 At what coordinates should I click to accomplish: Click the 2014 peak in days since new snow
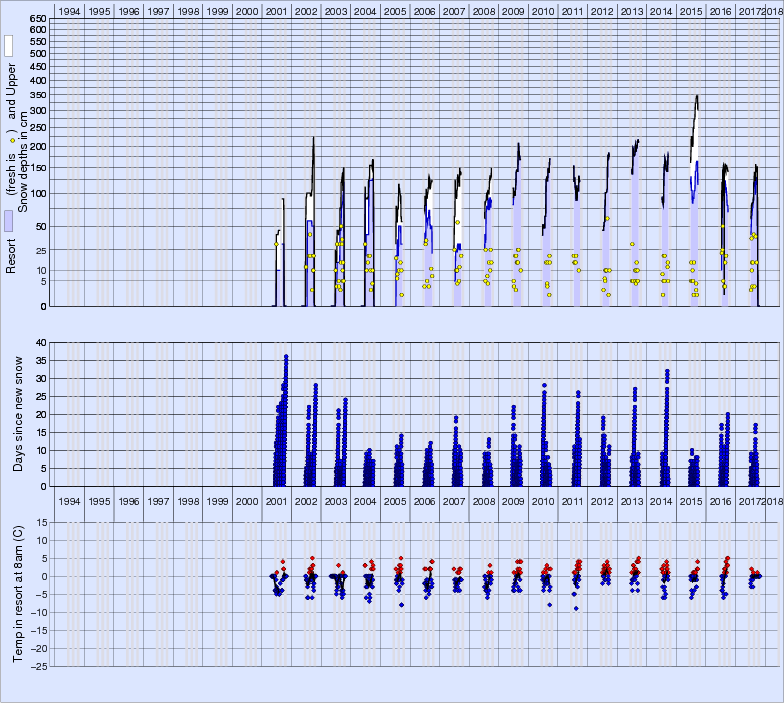(667, 371)
